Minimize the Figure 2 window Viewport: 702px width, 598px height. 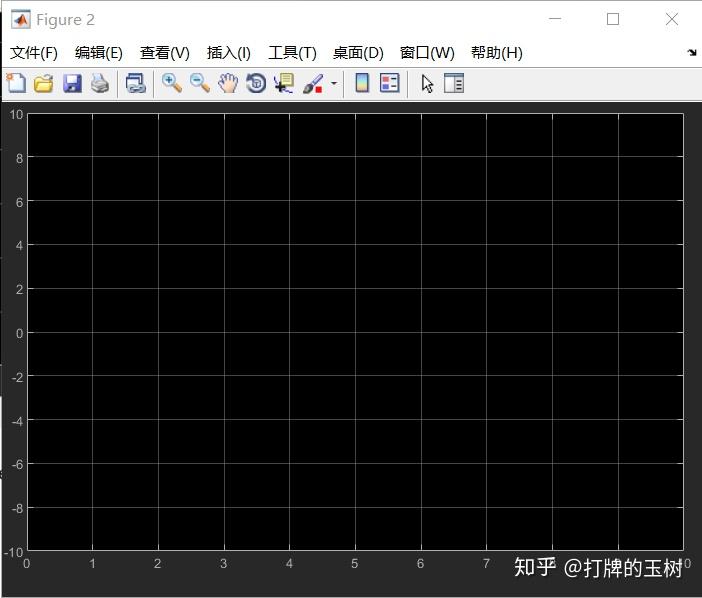[555, 19]
